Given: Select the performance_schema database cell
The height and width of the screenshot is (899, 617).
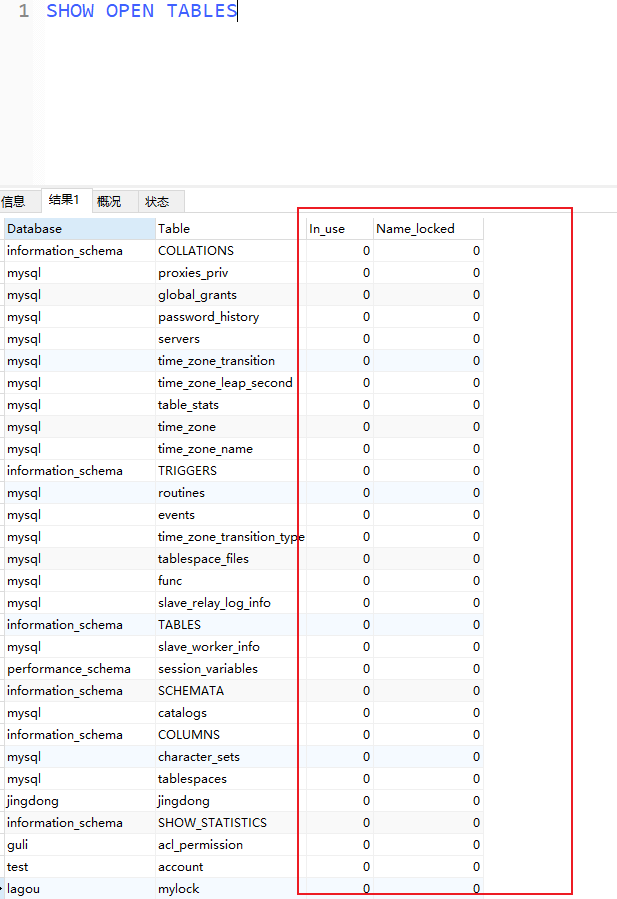Looking at the screenshot, I should (x=80, y=669).
